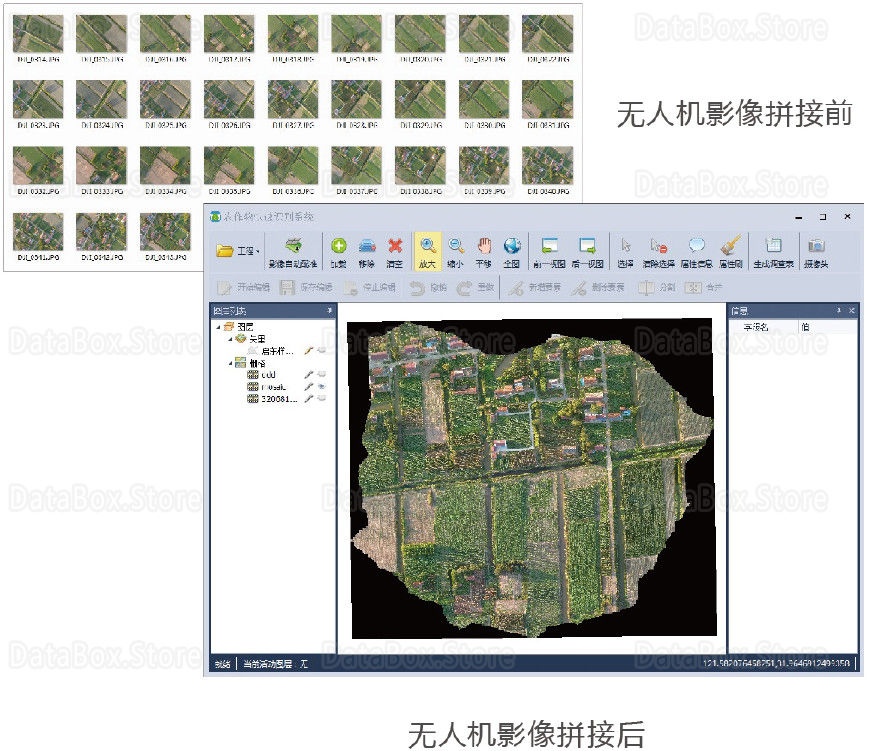Run 影像自动配准 image auto-registration tool
Image resolution: width=872 pixels, height=751 pixels.
point(293,253)
